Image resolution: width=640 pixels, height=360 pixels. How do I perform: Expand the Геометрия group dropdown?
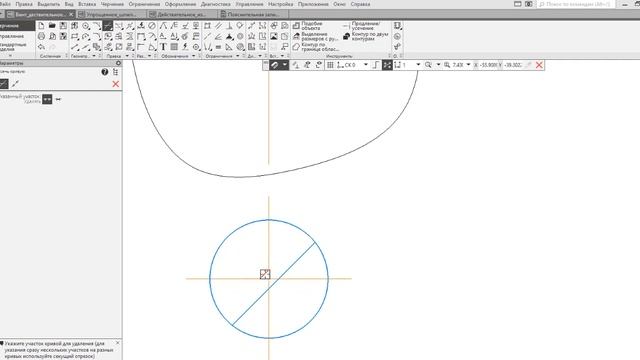(x=94, y=56)
